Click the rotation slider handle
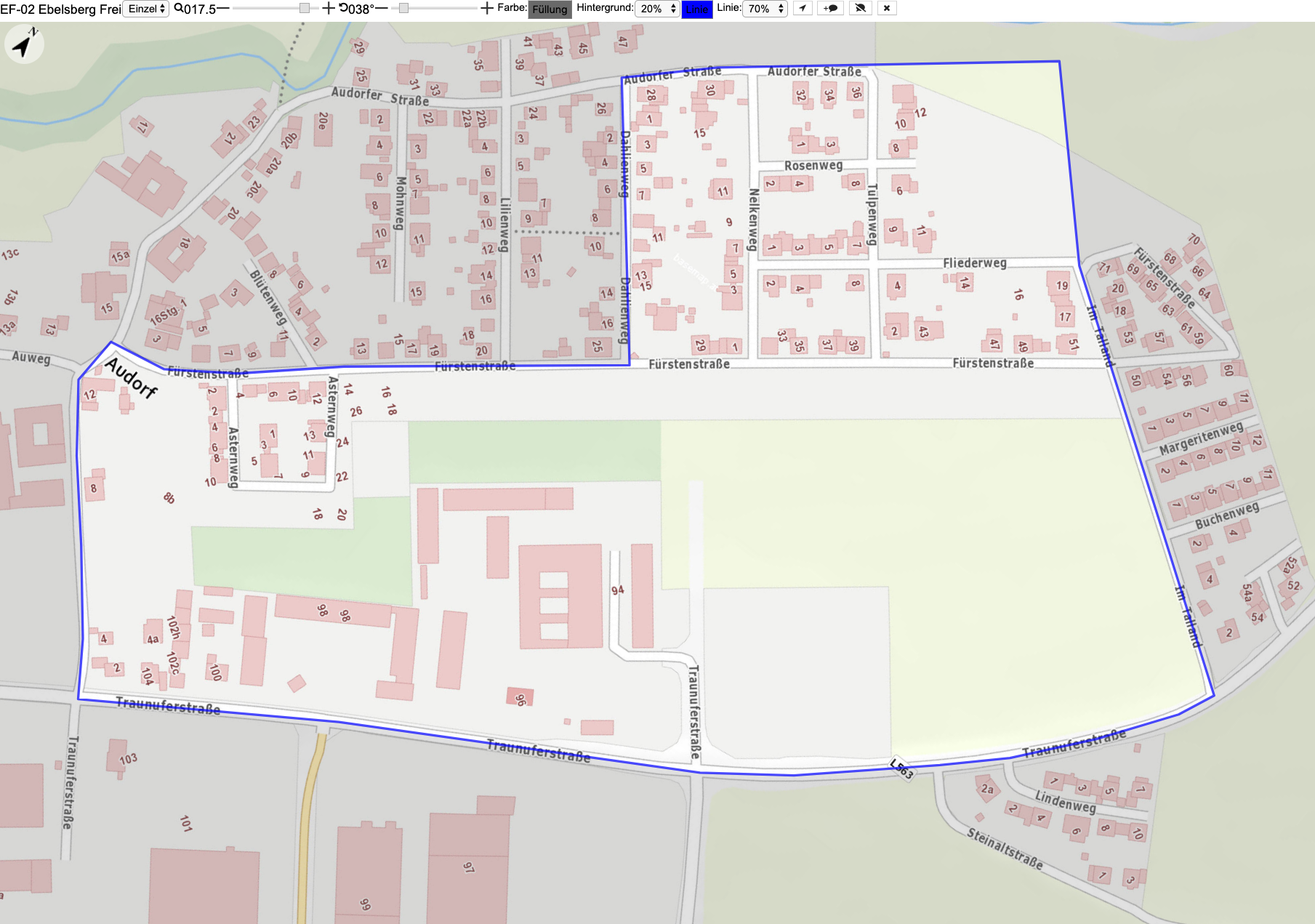The width and height of the screenshot is (1315, 924). (403, 8)
